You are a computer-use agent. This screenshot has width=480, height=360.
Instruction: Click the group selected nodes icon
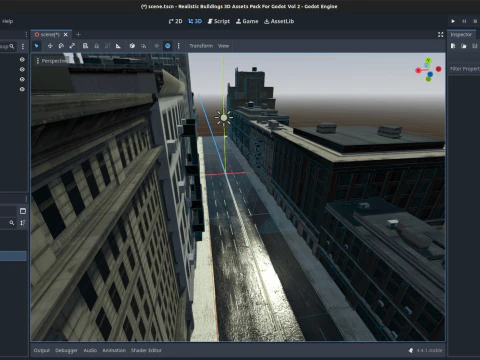point(107,46)
